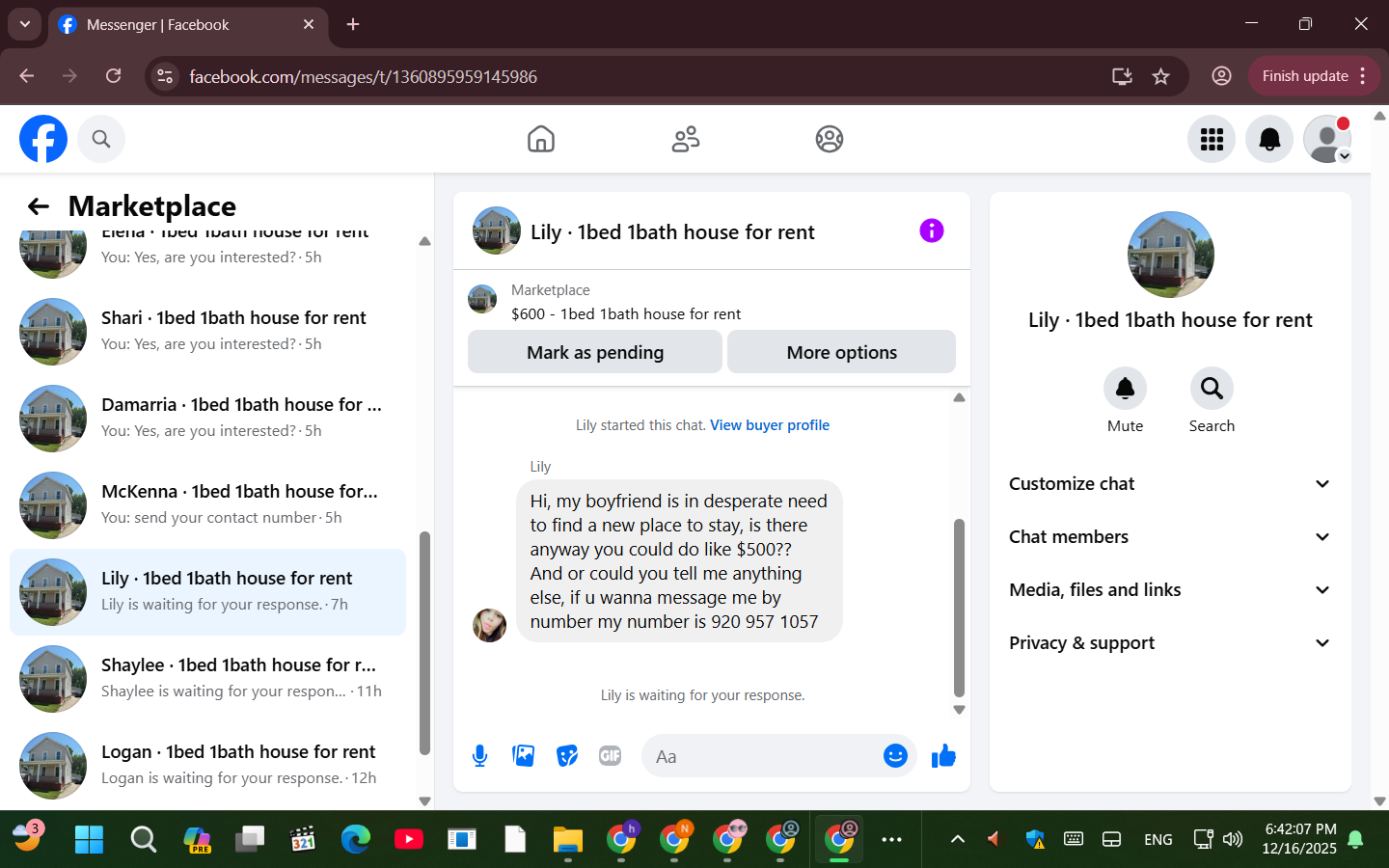Expand the Customize chat section

(x=1170, y=484)
